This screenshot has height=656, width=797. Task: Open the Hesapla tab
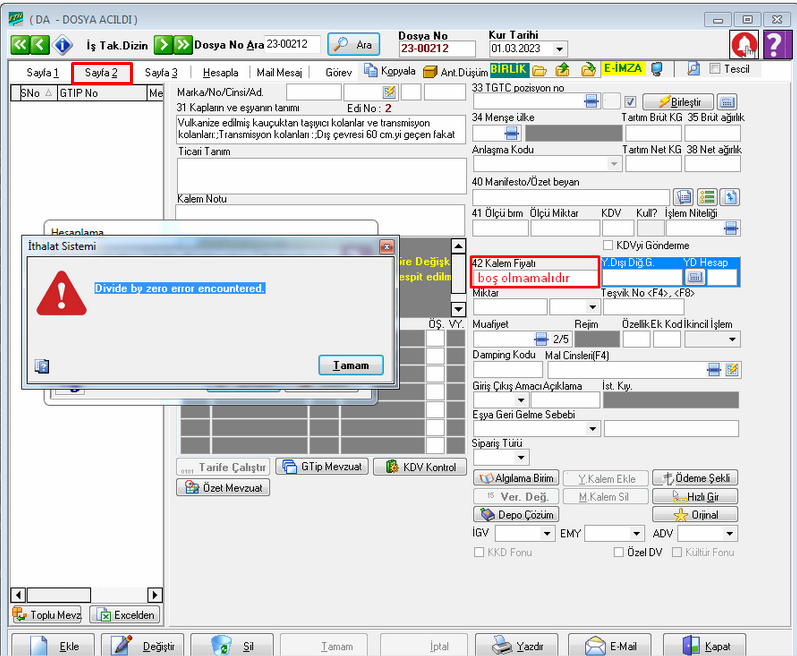click(220, 73)
